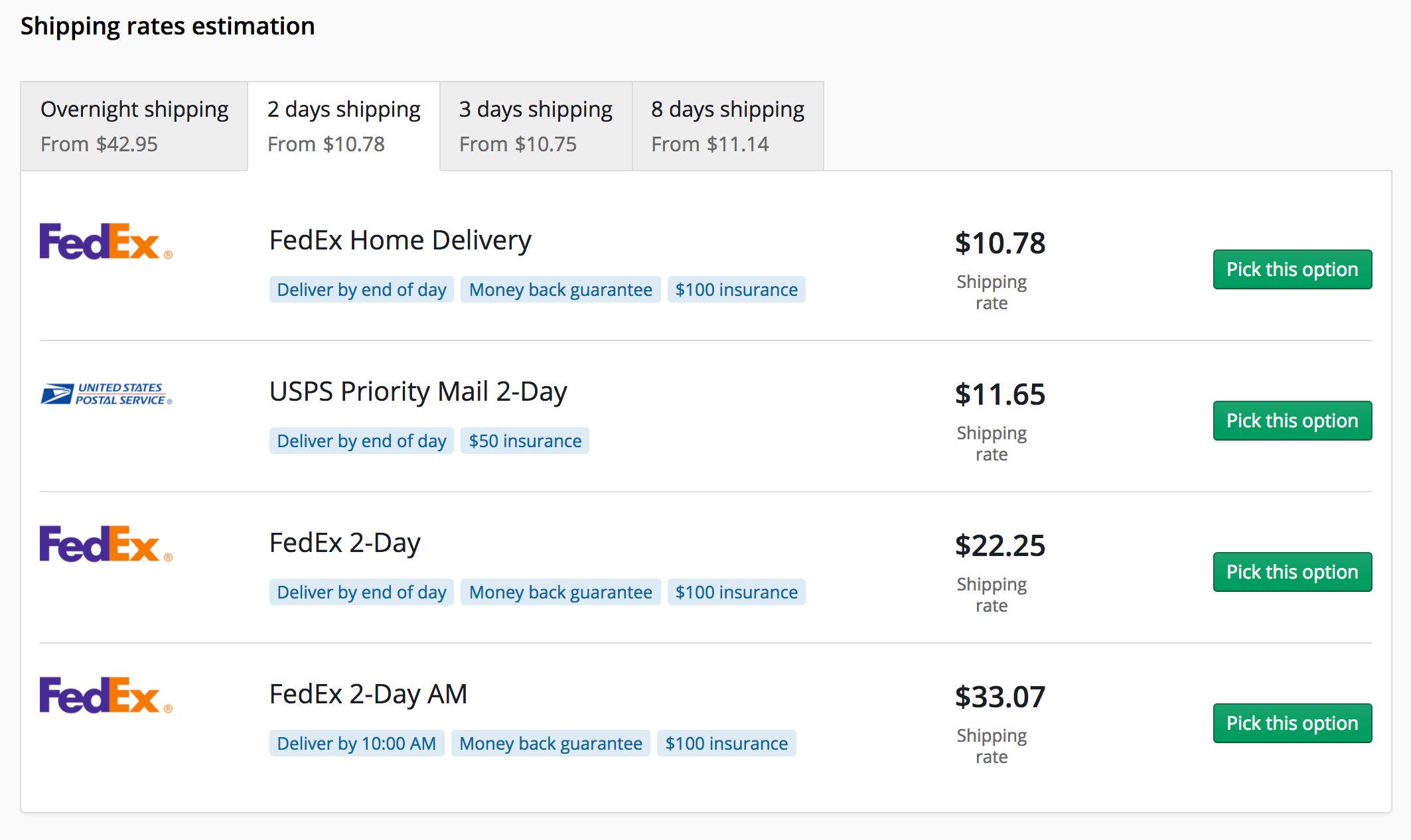Pick the FedEx Home Delivery option
Screen dimensions: 1411x840
pos(1292,269)
